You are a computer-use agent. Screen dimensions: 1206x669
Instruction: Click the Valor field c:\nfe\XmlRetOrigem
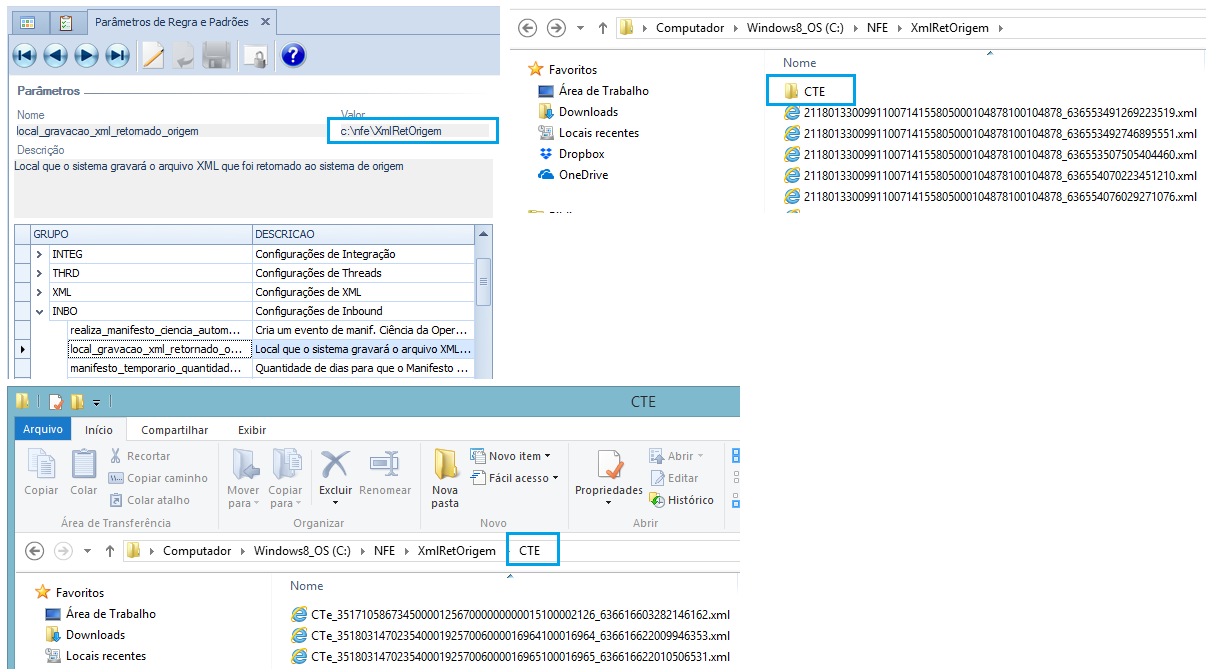(413, 131)
